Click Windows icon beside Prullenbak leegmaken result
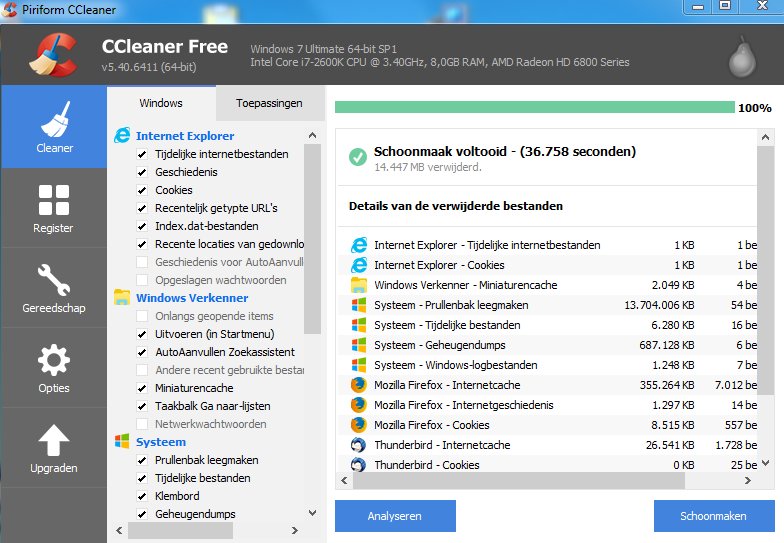Viewport: 784px width, 543px height. click(x=358, y=305)
